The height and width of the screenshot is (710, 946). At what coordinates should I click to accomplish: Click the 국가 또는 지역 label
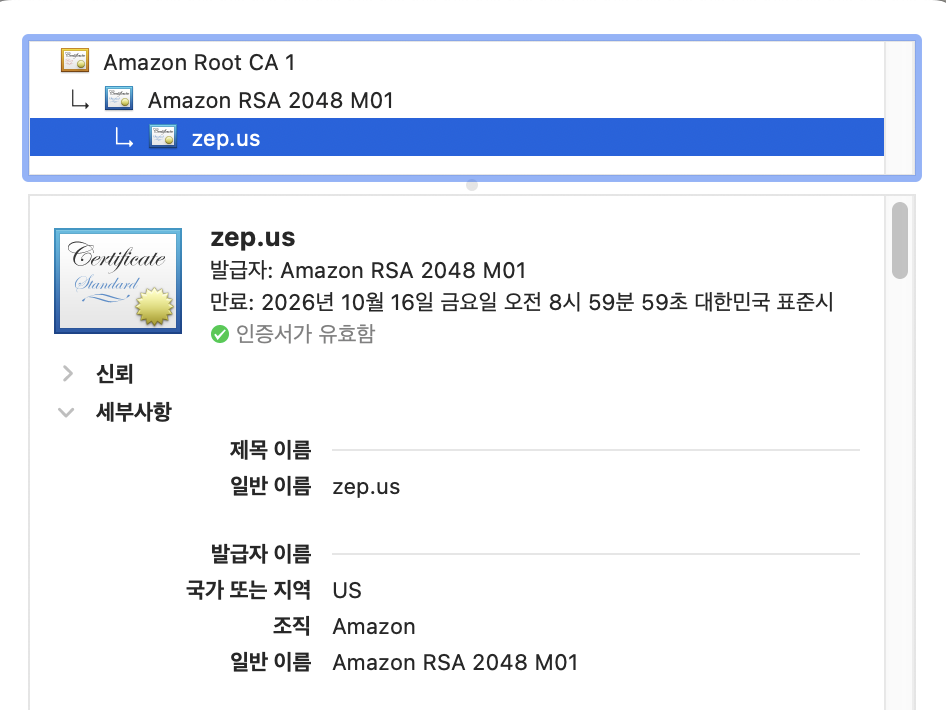[x=249, y=589]
